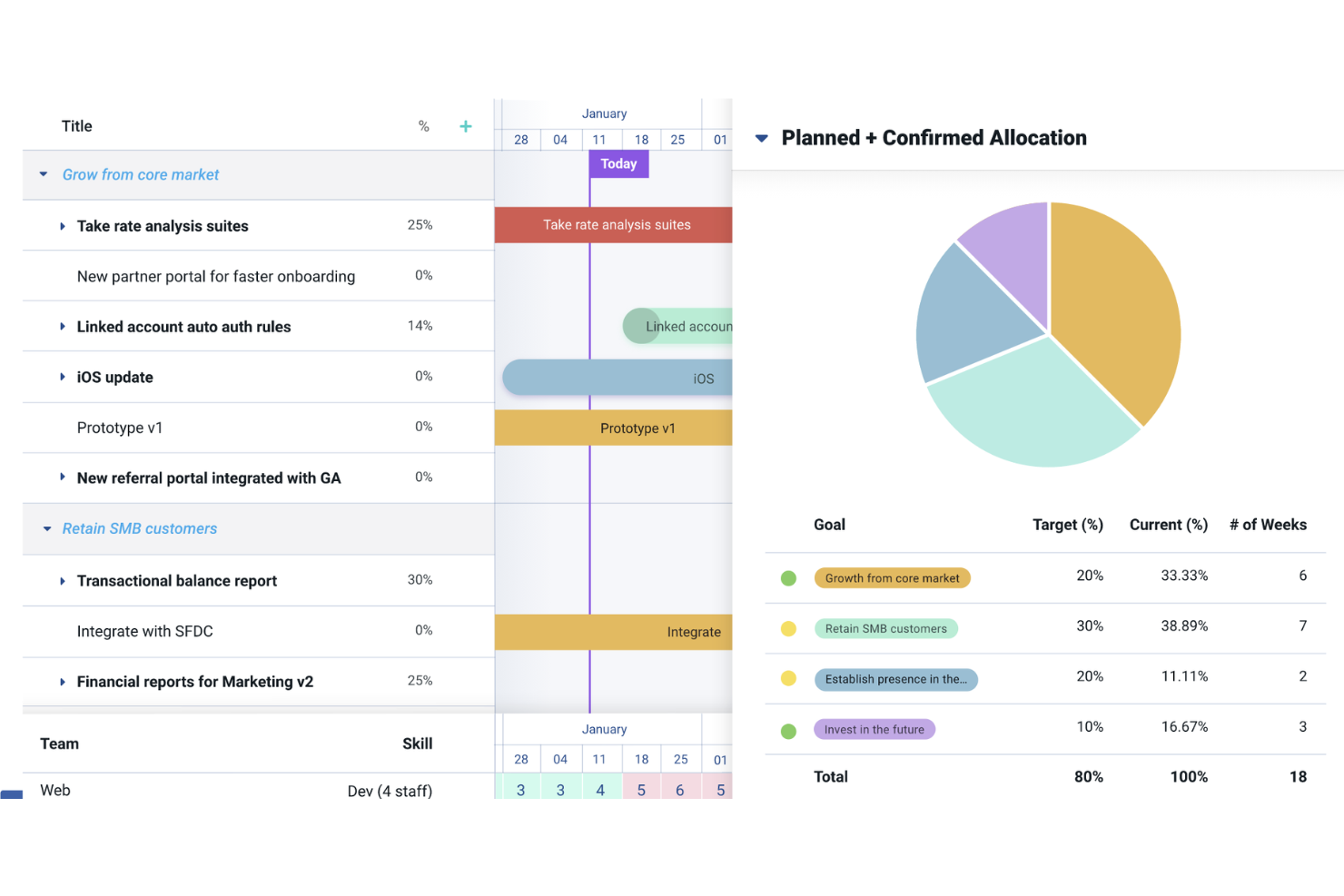This screenshot has height=896, width=1344.
Task: Expand the Linked account auto auth rules row
Action: pyautogui.click(x=62, y=326)
